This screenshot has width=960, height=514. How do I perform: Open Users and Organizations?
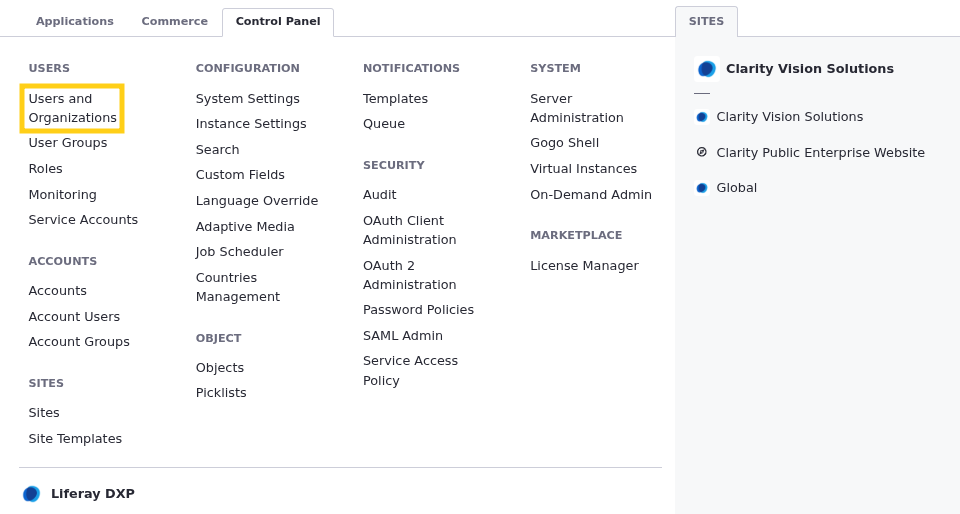[72, 108]
